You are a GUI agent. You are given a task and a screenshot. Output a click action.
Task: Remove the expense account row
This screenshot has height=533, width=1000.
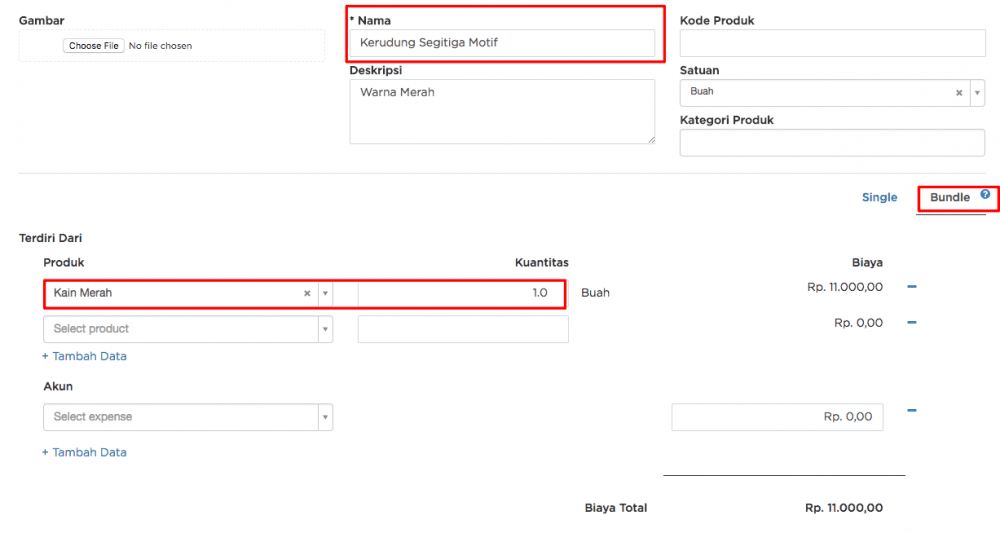pos(912,410)
